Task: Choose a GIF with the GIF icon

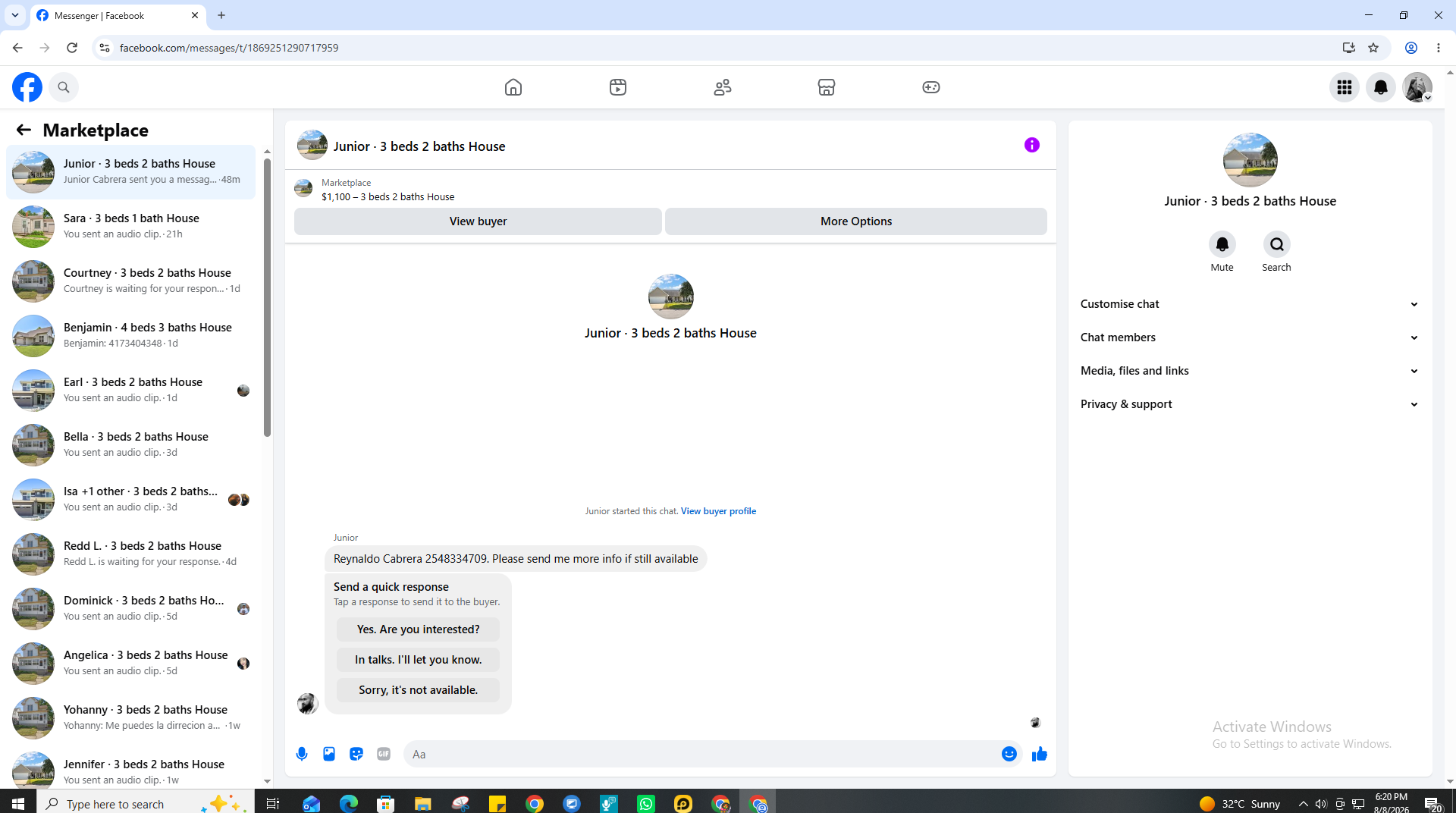Action: pyautogui.click(x=384, y=754)
